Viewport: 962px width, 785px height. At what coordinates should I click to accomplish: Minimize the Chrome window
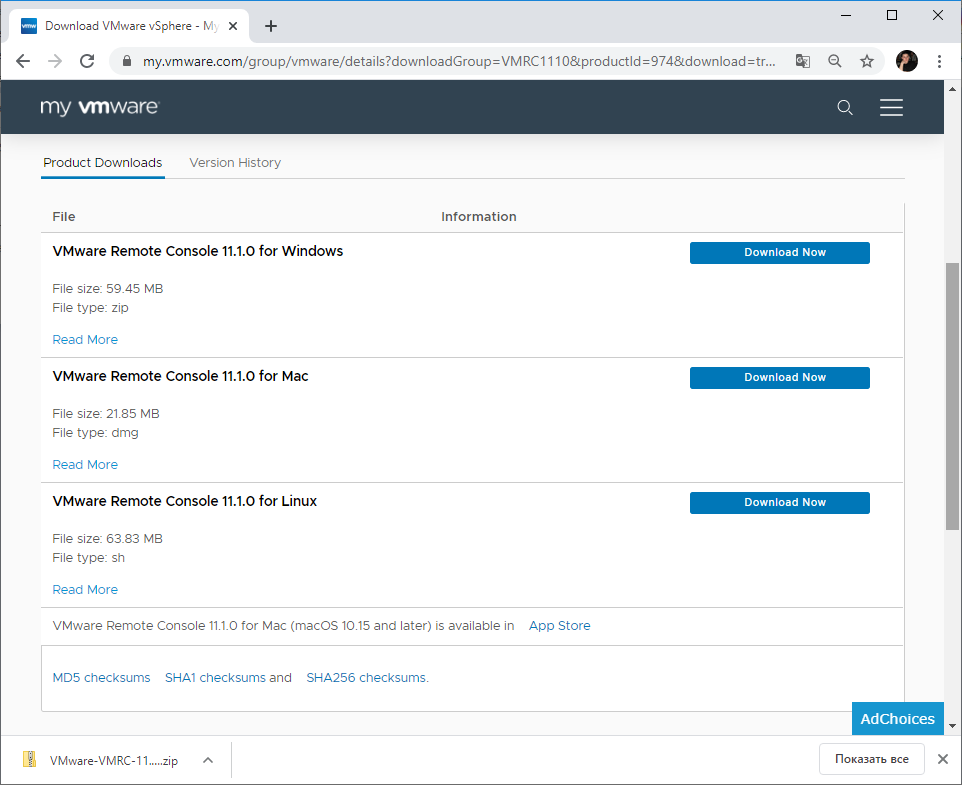[x=846, y=15]
